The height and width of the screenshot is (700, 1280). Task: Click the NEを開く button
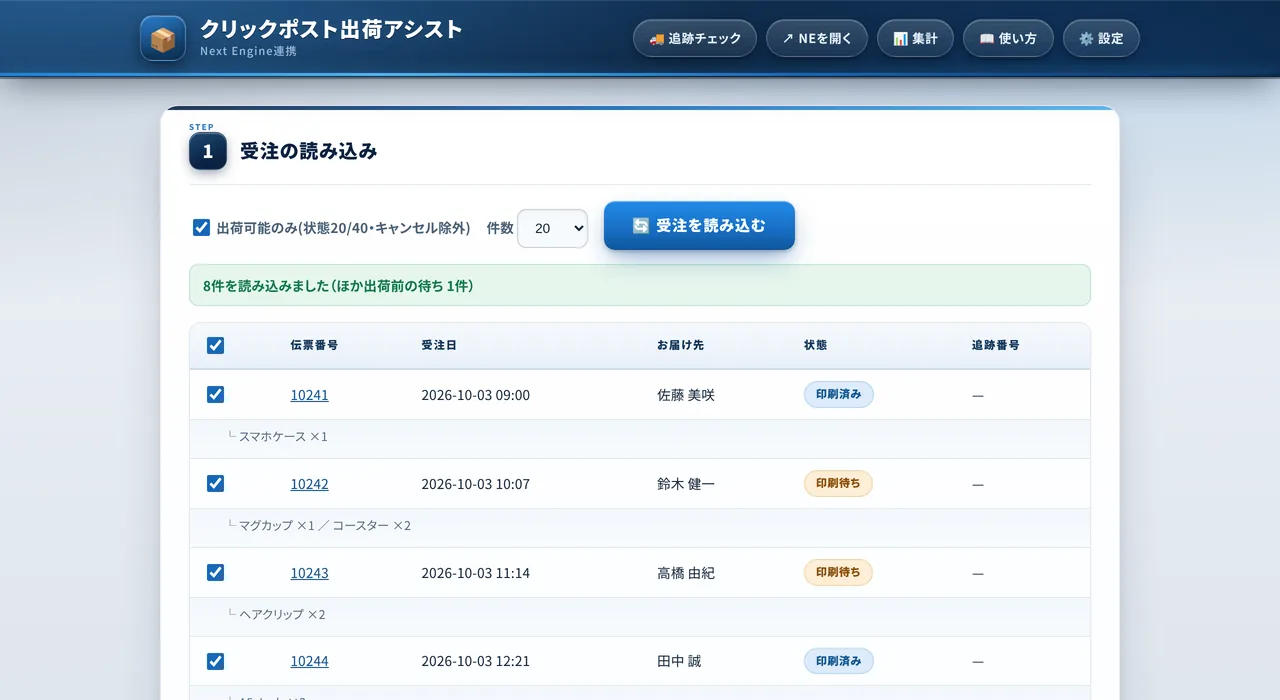817,38
